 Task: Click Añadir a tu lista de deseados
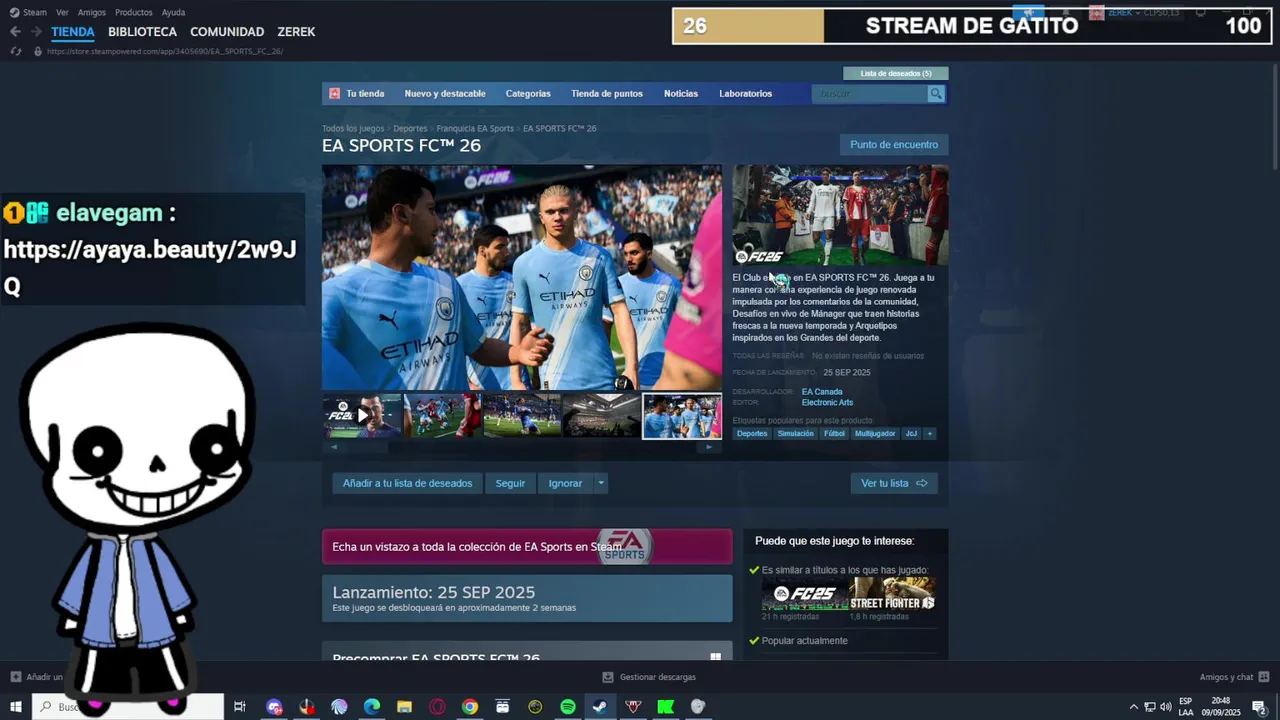click(x=407, y=483)
